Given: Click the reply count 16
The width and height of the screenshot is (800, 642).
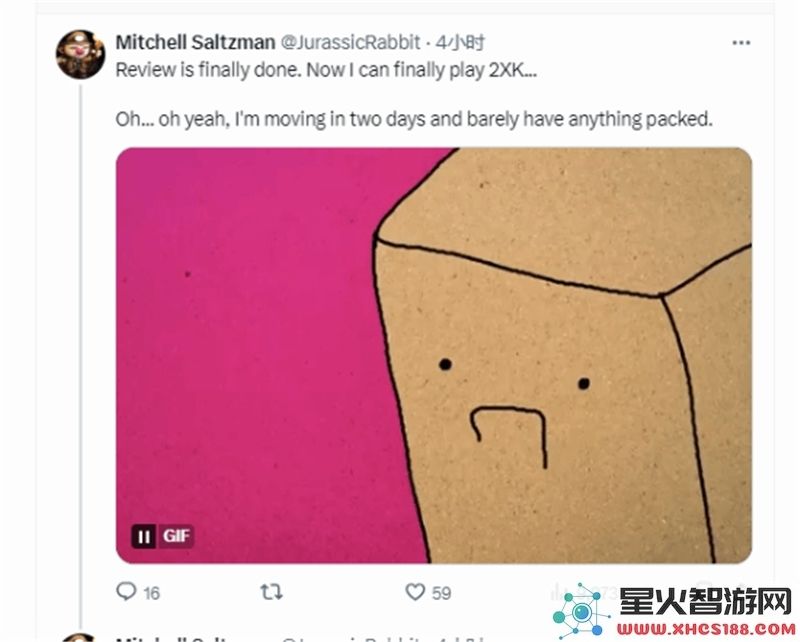Looking at the screenshot, I should (x=152, y=593).
